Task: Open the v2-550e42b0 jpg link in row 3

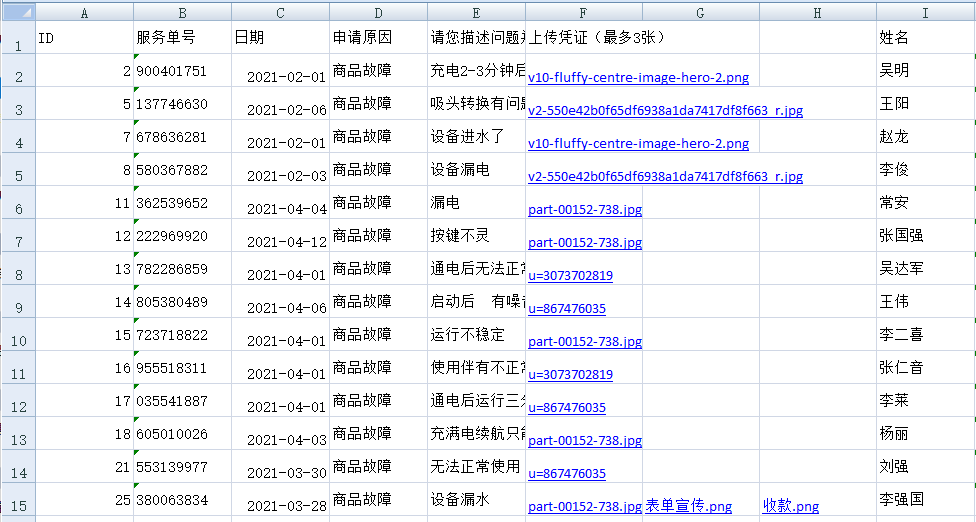Action: point(665,110)
